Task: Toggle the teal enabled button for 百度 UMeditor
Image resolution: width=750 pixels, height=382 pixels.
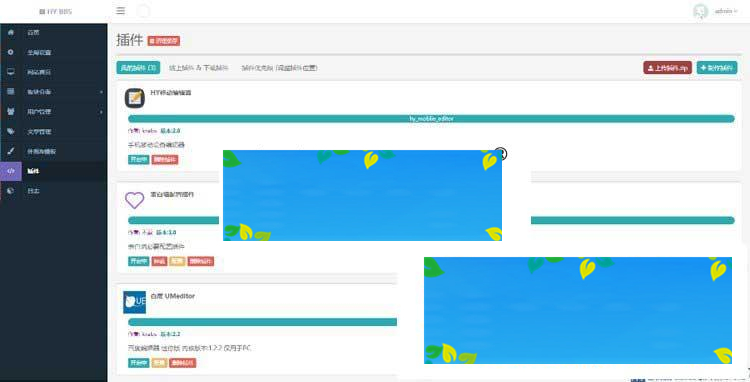Action: tap(139, 363)
